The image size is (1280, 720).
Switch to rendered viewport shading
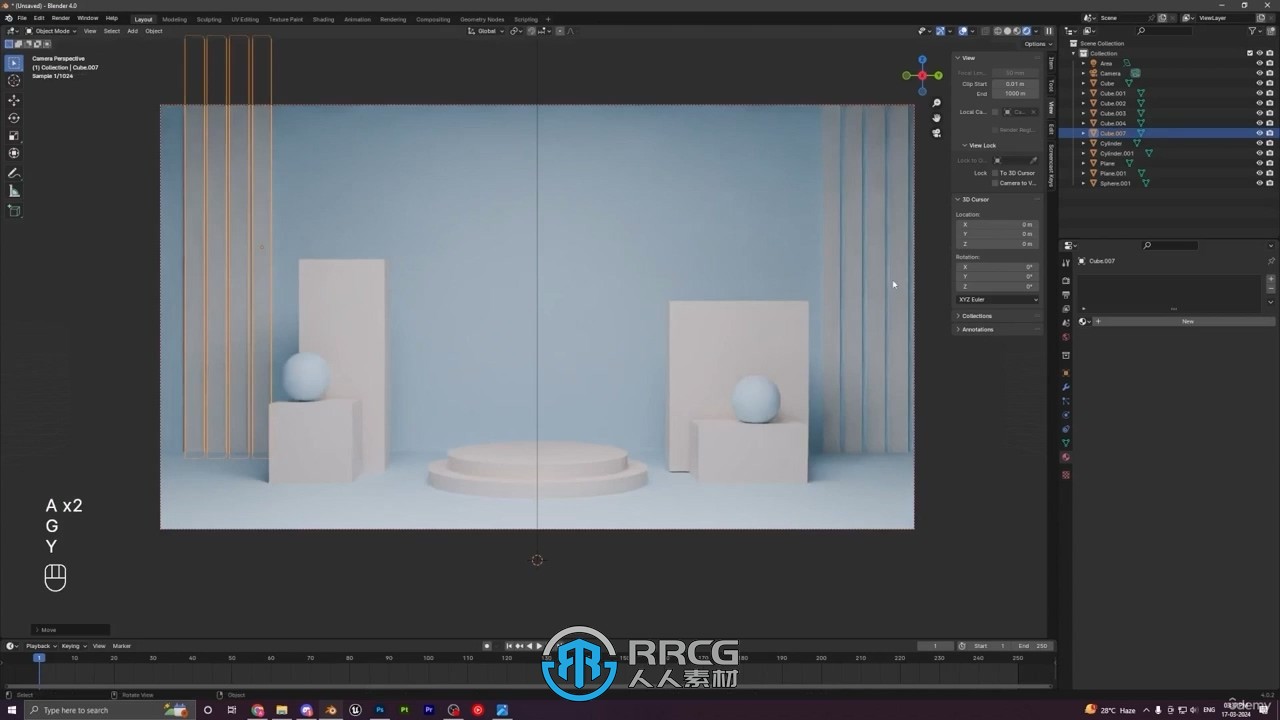click(x=1026, y=31)
